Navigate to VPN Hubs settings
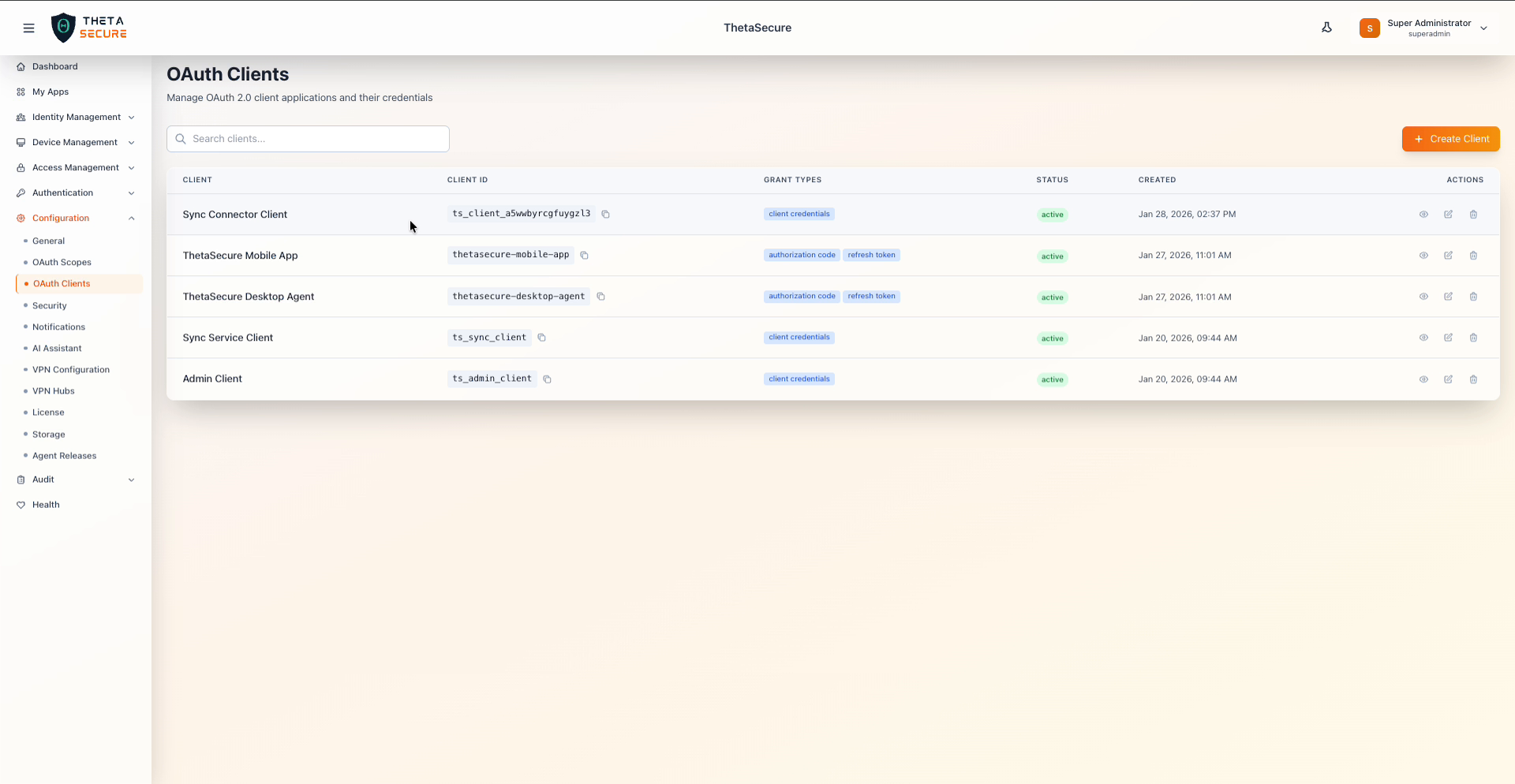Image resolution: width=1515 pixels, height=784 pixels. 54,390
